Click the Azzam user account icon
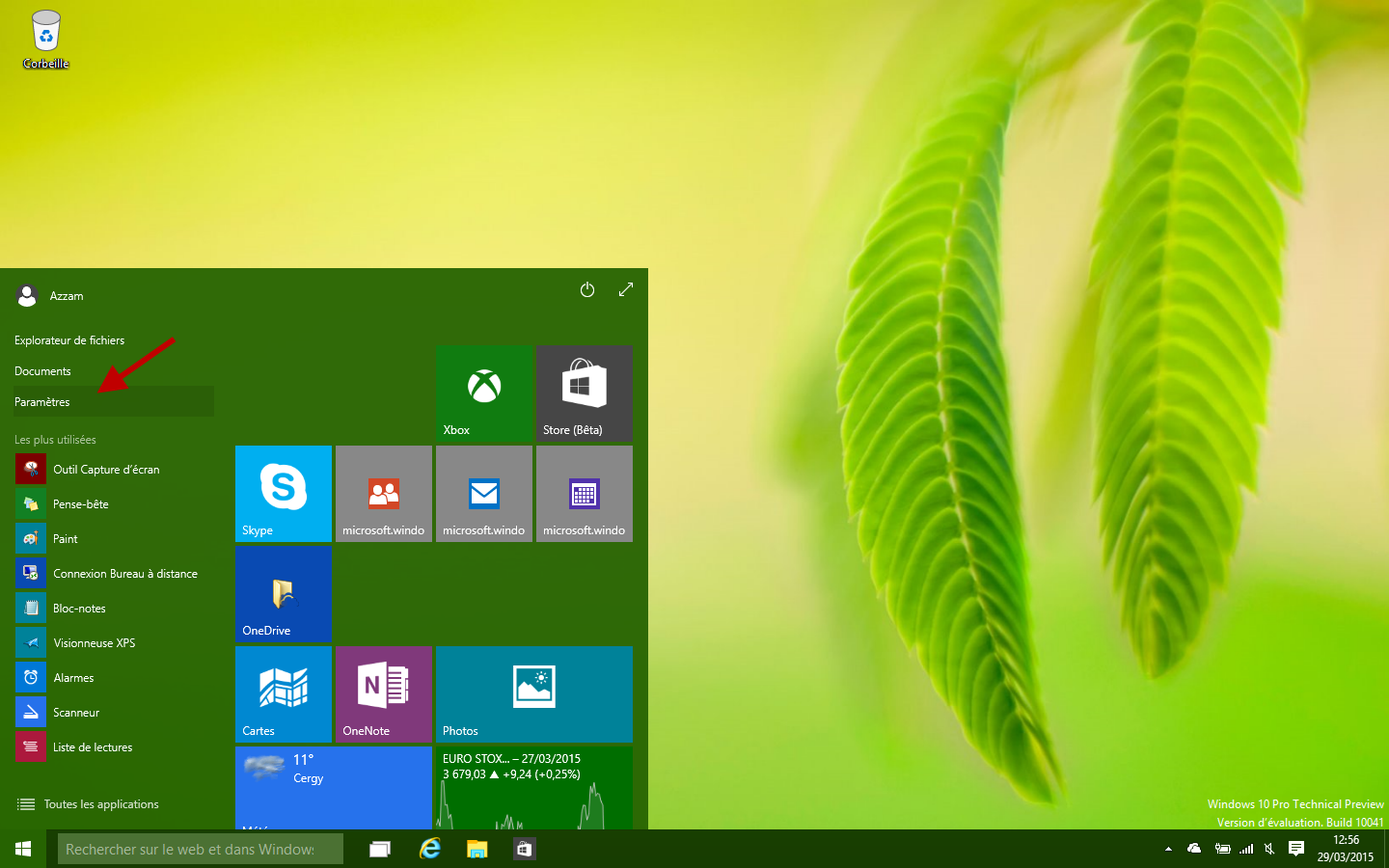This screenshot has height=868, width=1389. pyautogui.click(x=27, y=295)
